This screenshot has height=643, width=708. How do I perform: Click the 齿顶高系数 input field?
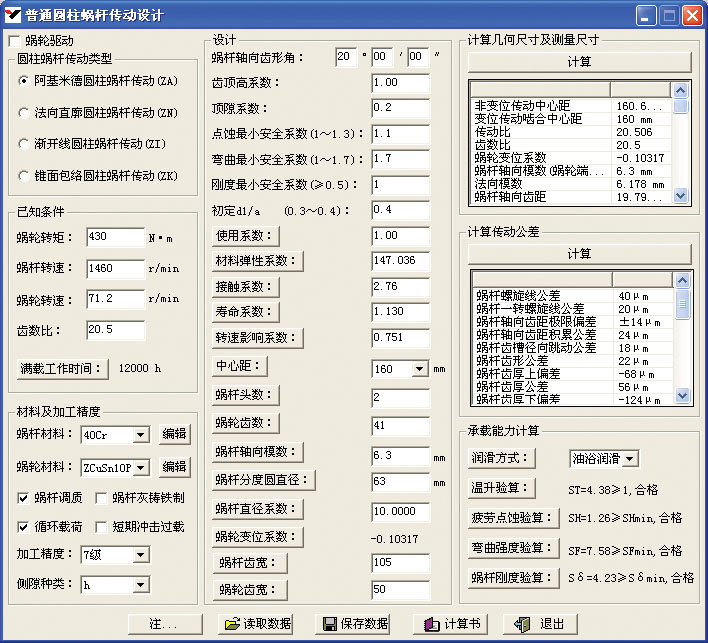tap(399, 83)
